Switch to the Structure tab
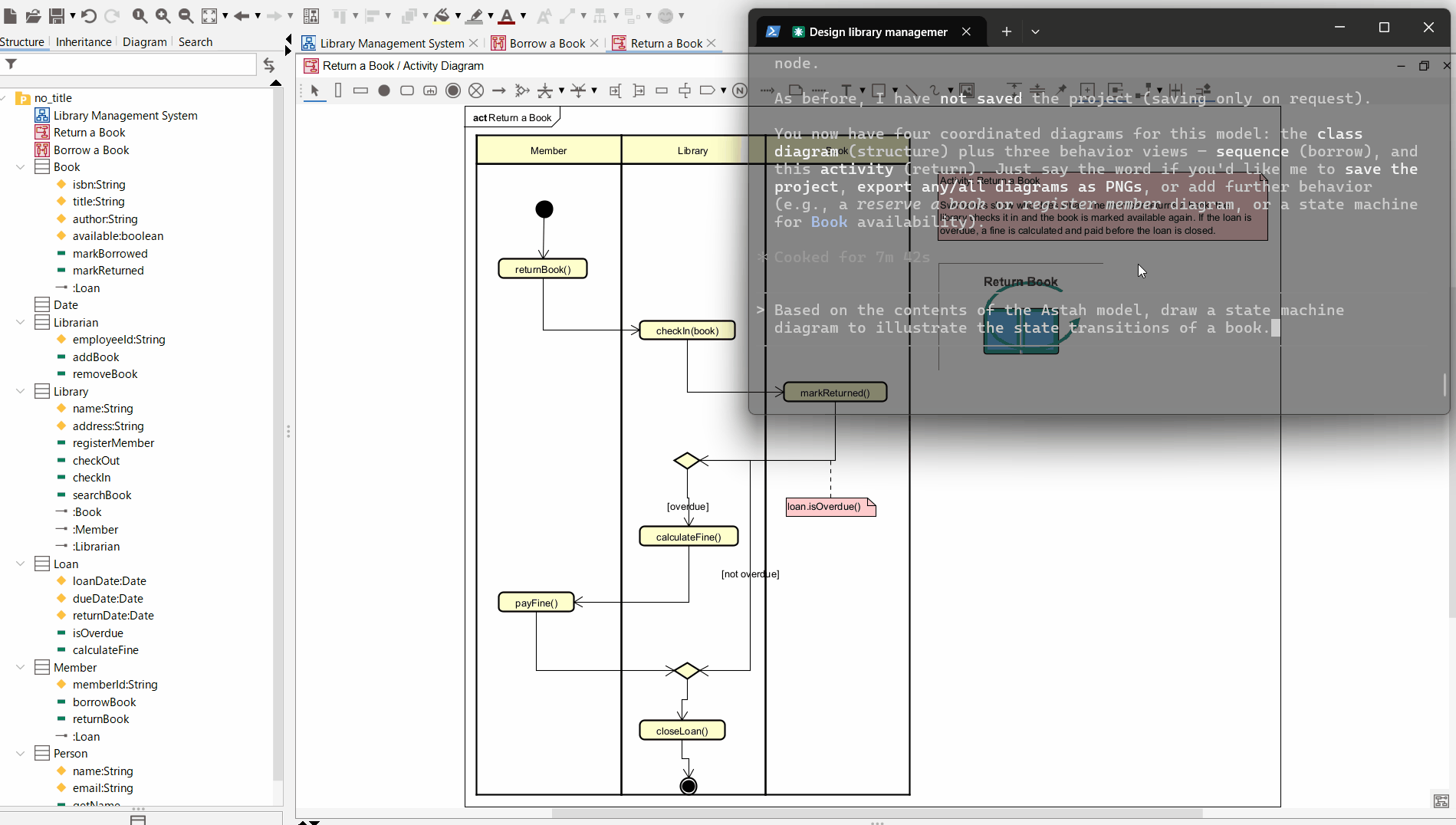The height and width of the screenshot is (825, 1456). point(22,42)
